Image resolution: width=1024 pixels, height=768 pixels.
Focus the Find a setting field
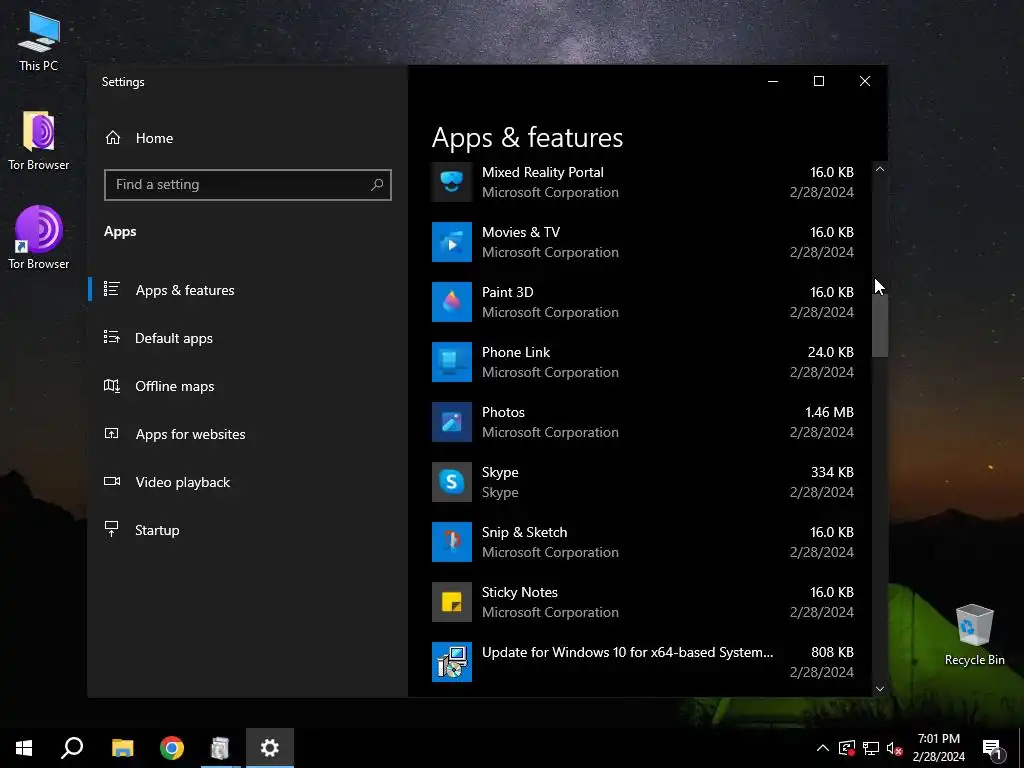coord(248,185)
